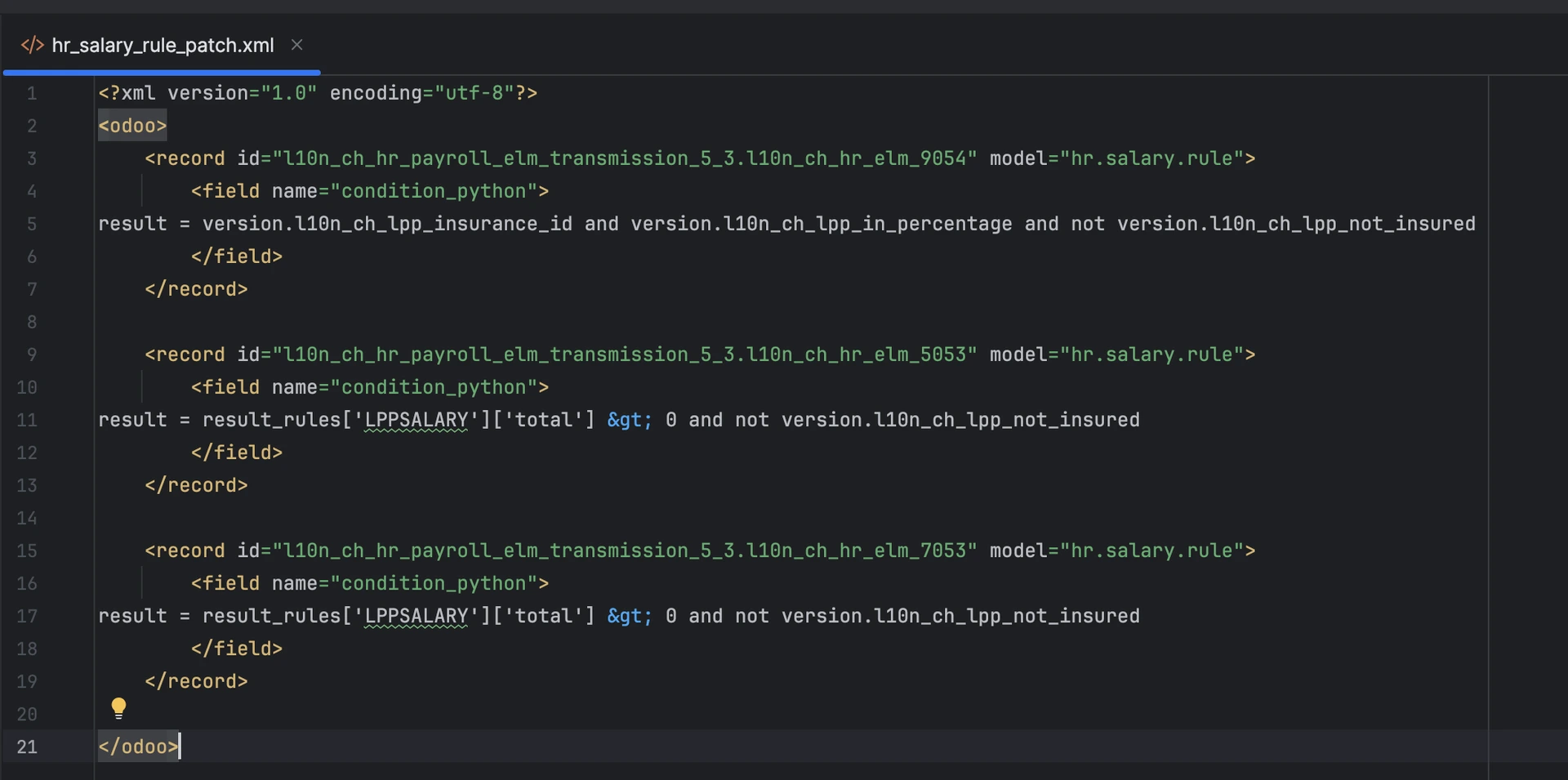Image resolution: width=1568 pixels, height=780 pixels.
Task: Click the &gt; entity on line 11
Action: 630,420
